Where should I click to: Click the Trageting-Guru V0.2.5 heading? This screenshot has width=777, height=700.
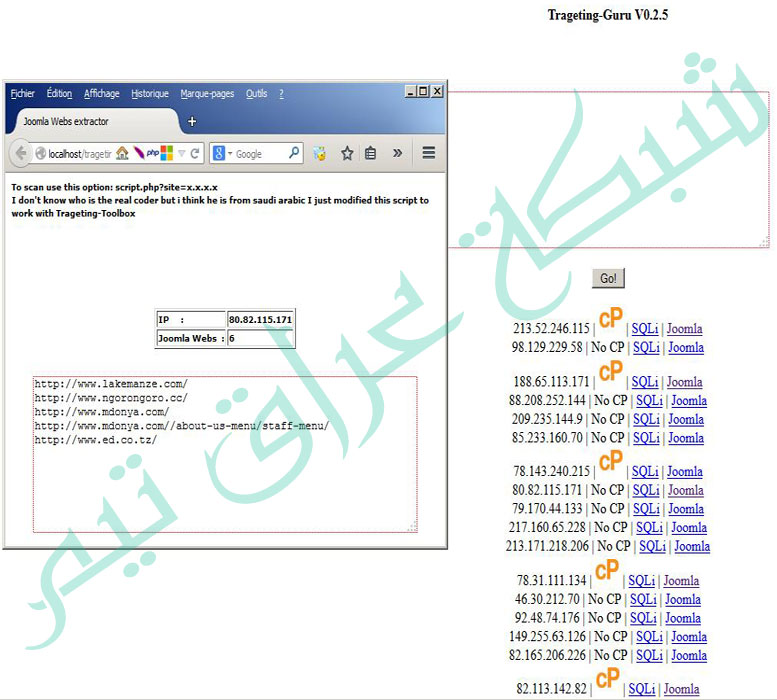(608, 15)
